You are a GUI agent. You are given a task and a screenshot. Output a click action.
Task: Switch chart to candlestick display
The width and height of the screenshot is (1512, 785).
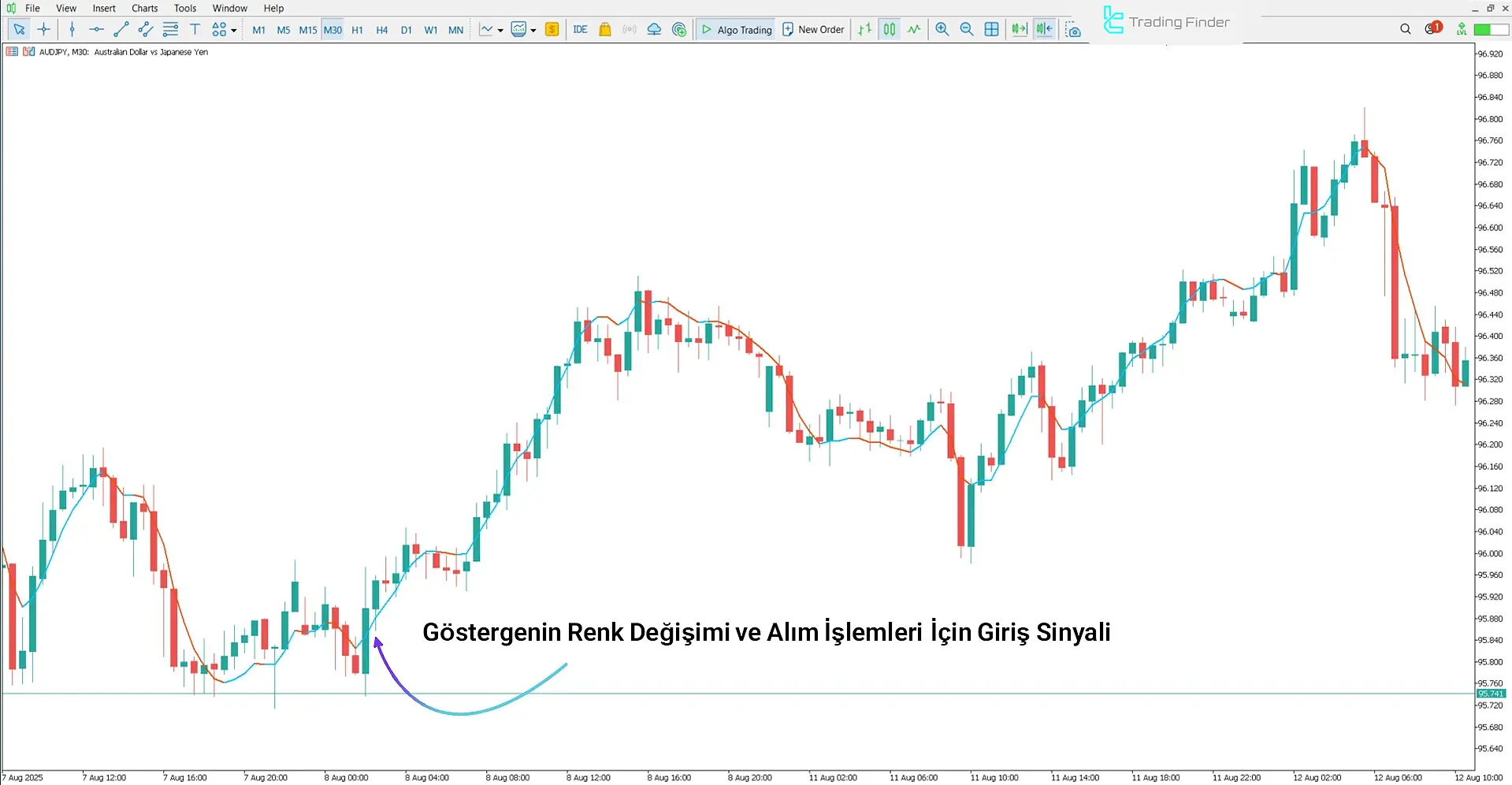pyautogui.click(x=889, y=30)
